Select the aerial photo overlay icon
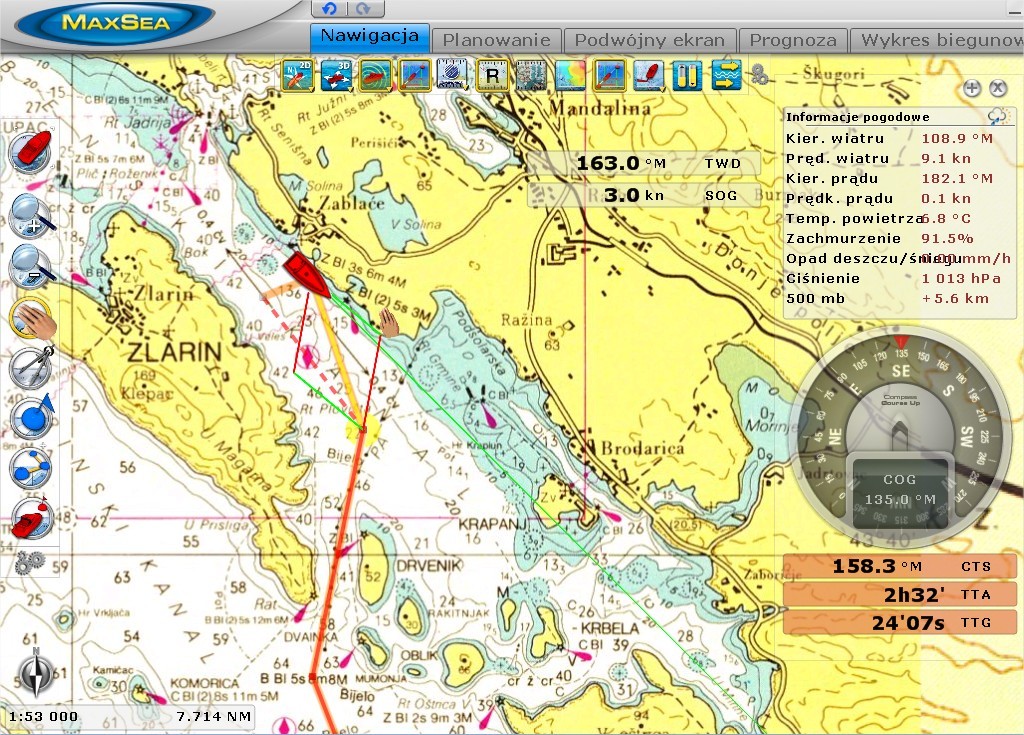 (x=531, y=76)
